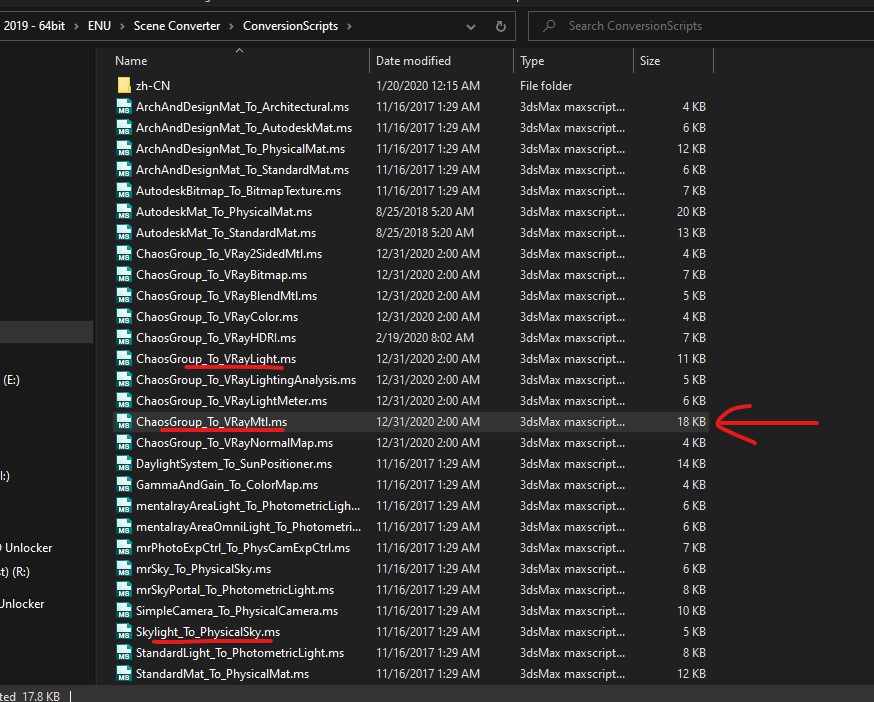
Task: Expand the chevron after ENU breadcrumb
Action: coord(123,26)
